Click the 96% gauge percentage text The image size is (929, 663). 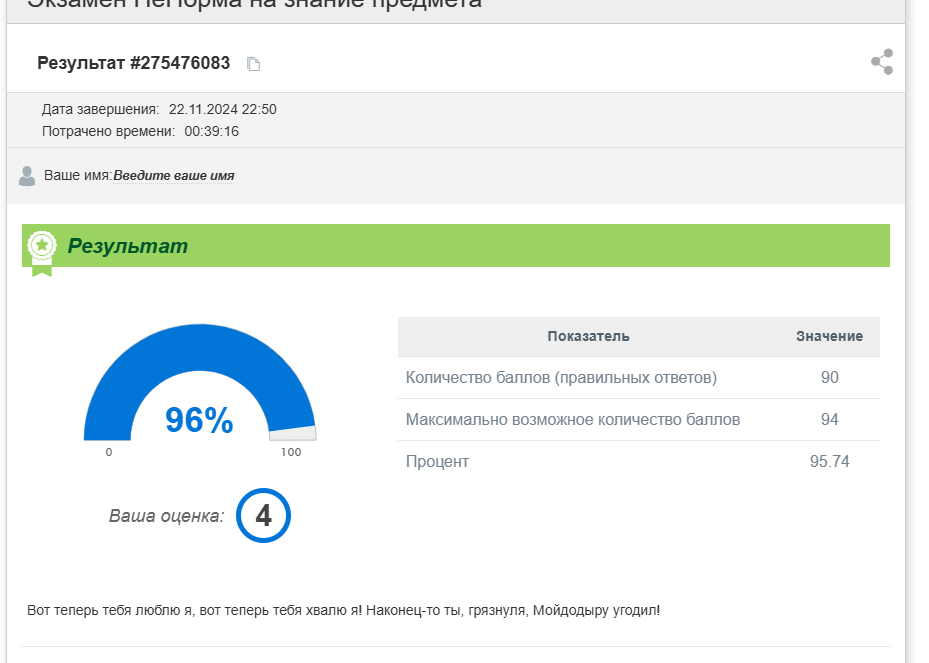point(199,420)
